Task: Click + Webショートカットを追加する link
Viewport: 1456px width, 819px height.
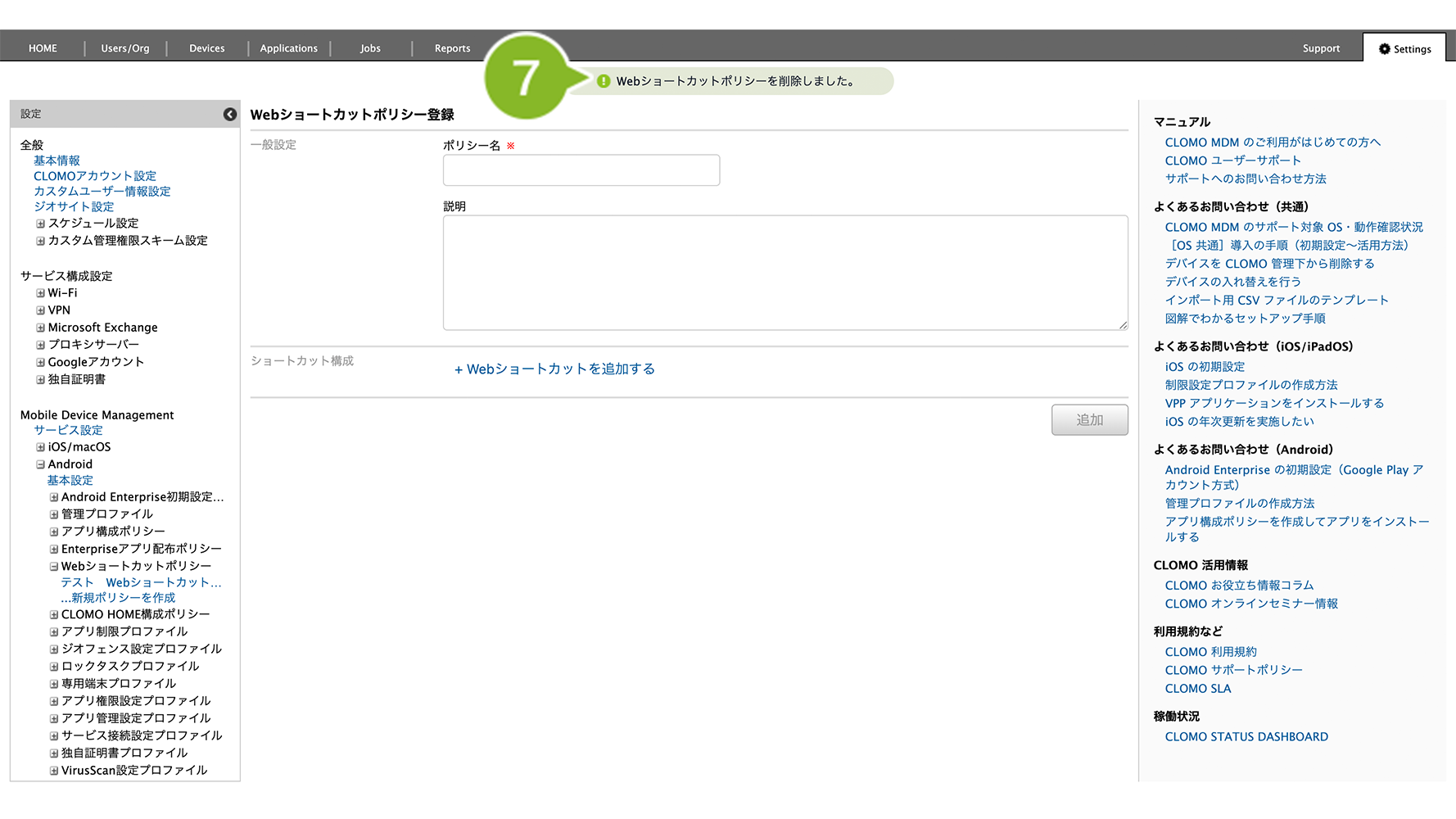Action: pos(554,369)
